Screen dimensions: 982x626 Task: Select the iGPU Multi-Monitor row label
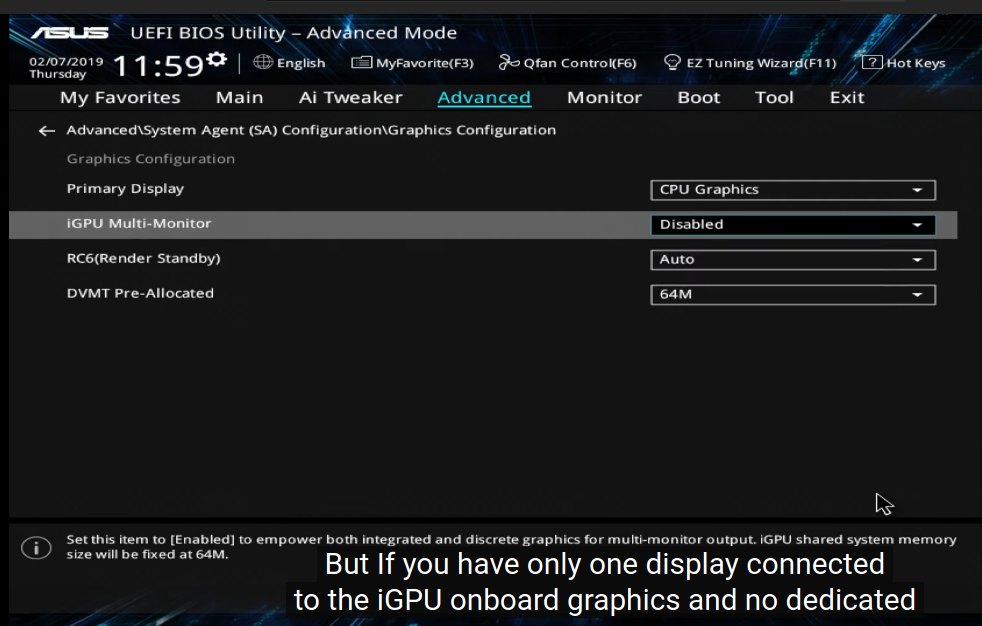point(139,223)
